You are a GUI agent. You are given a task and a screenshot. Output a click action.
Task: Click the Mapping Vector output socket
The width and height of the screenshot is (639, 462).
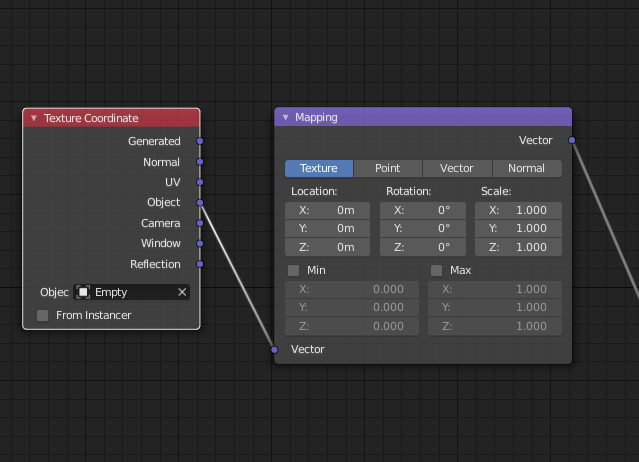[x=572, y=140]
